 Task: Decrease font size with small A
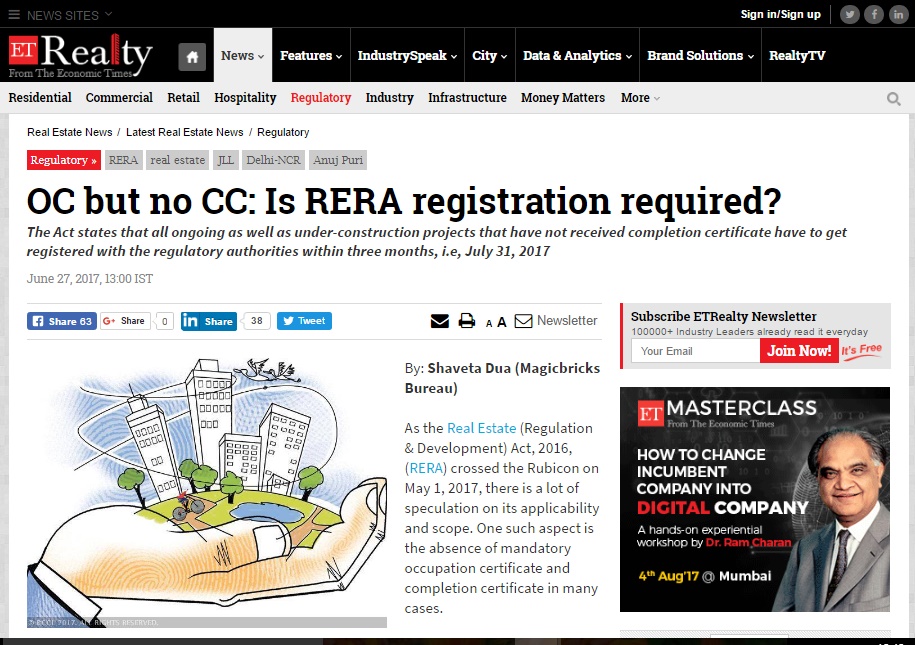[x=489, y=323]
